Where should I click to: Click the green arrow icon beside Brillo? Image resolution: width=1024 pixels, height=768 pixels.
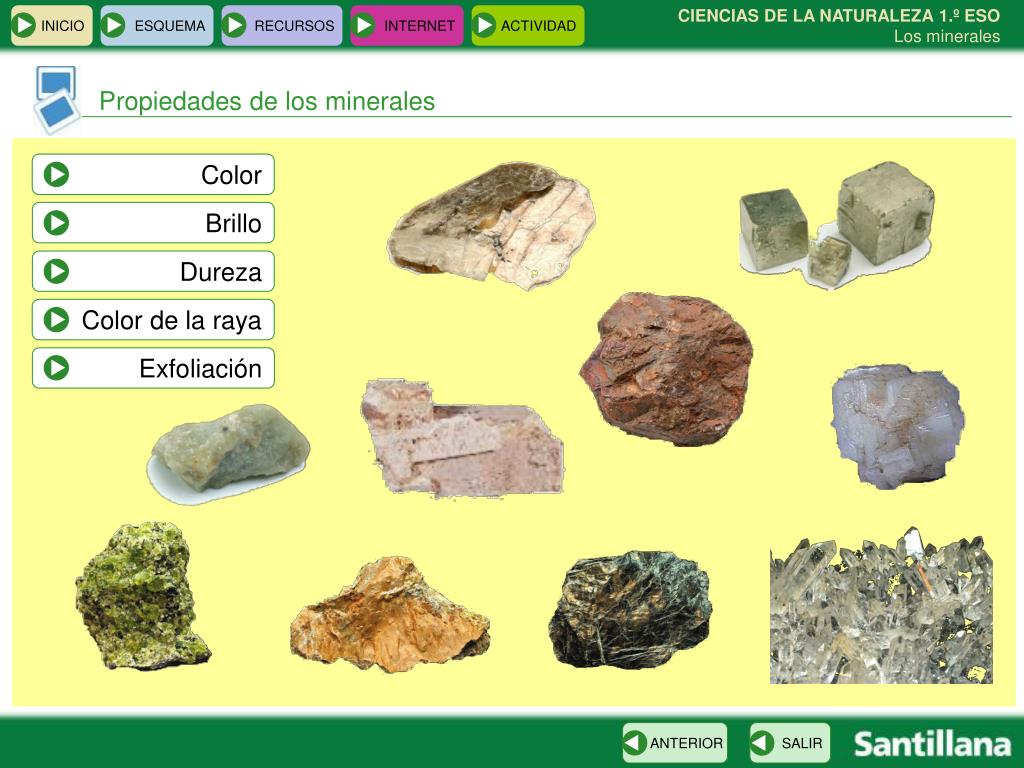click(56, 223)
